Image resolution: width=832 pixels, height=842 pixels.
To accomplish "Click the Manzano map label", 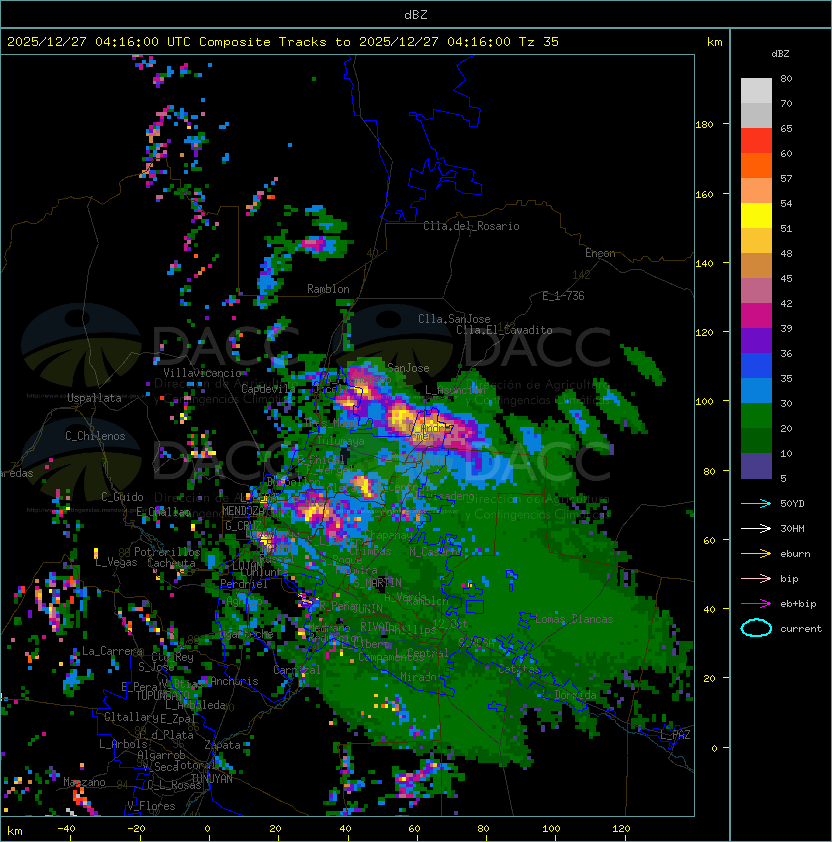I will click(84, 782).
